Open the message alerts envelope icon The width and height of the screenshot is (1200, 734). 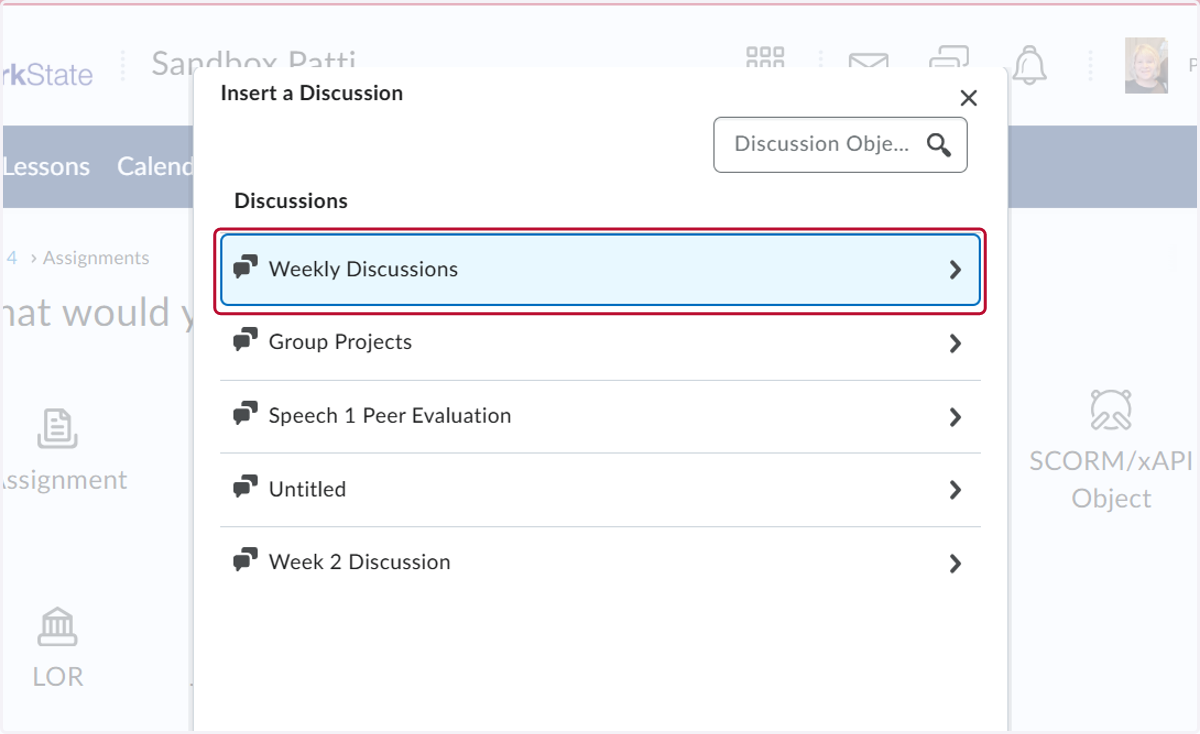click(868, 61)
